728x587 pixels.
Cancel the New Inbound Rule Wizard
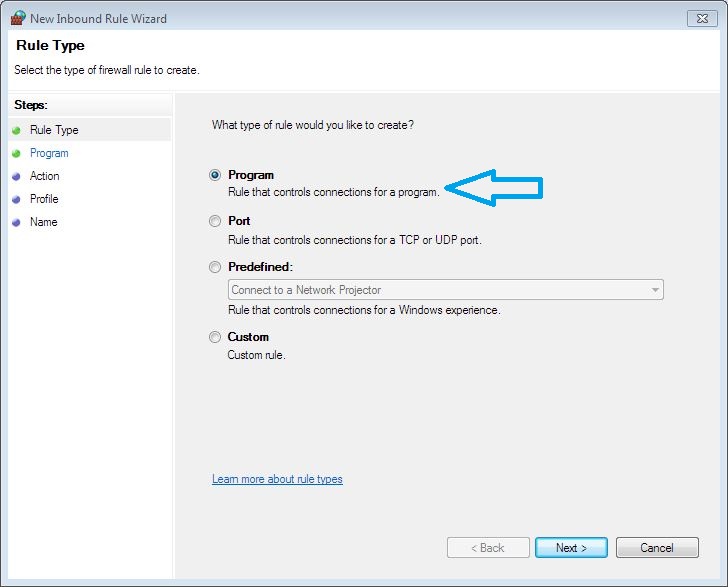(657, 548)
